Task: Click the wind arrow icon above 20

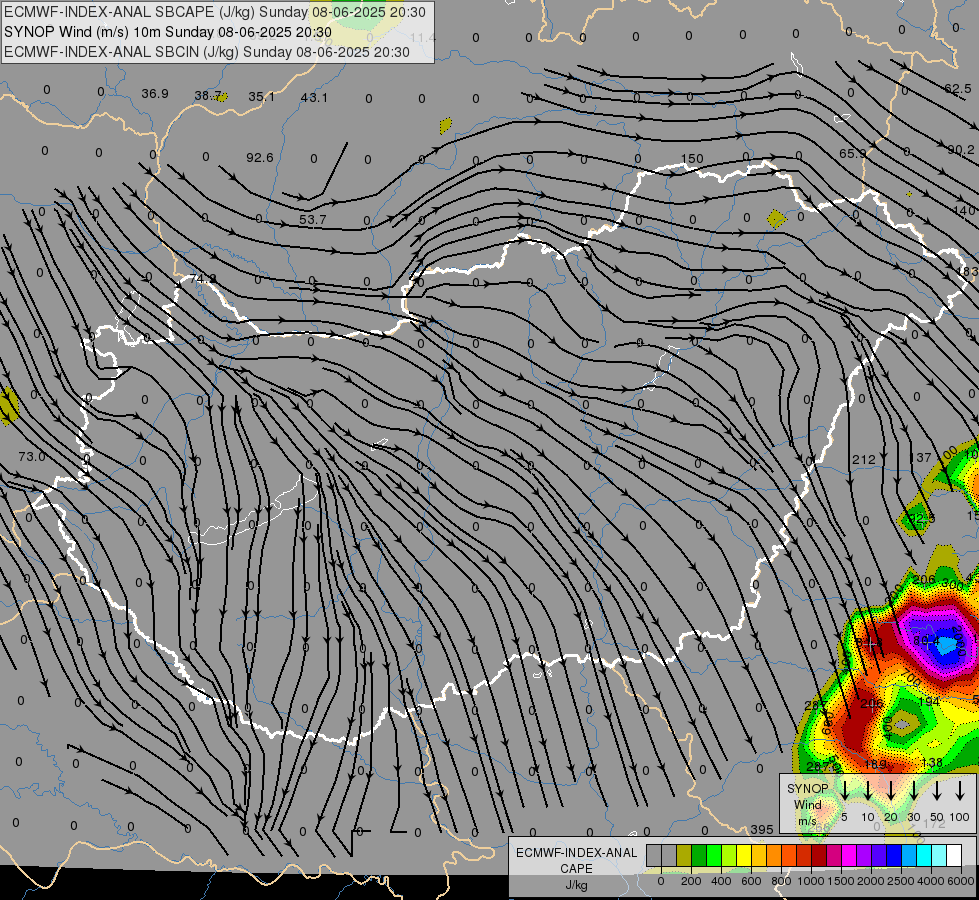Action: pyautogui.click(x=891, y=790)
